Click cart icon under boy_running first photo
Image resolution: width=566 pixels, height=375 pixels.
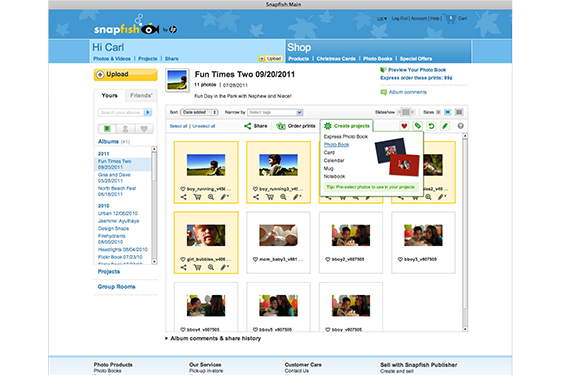pyautogui.click(x=197, y=197)
